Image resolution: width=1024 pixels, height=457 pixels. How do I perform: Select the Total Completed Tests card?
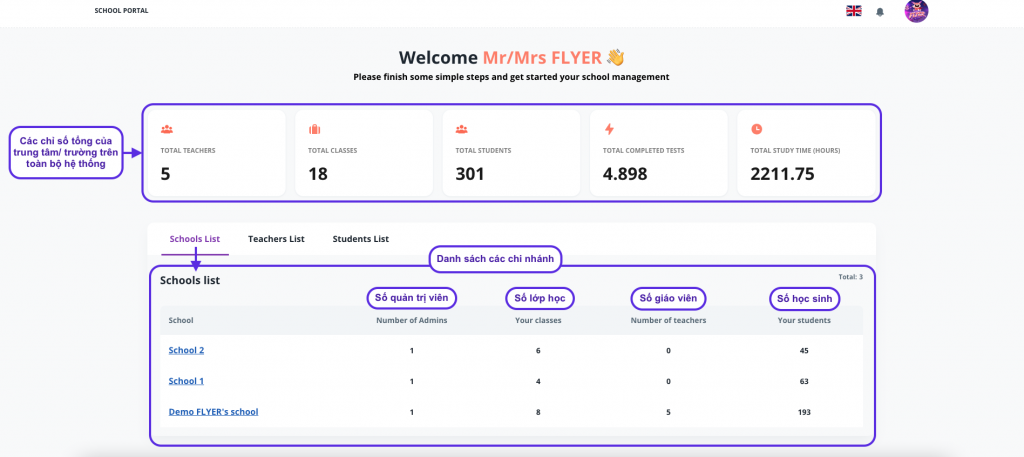coord(653,153)
